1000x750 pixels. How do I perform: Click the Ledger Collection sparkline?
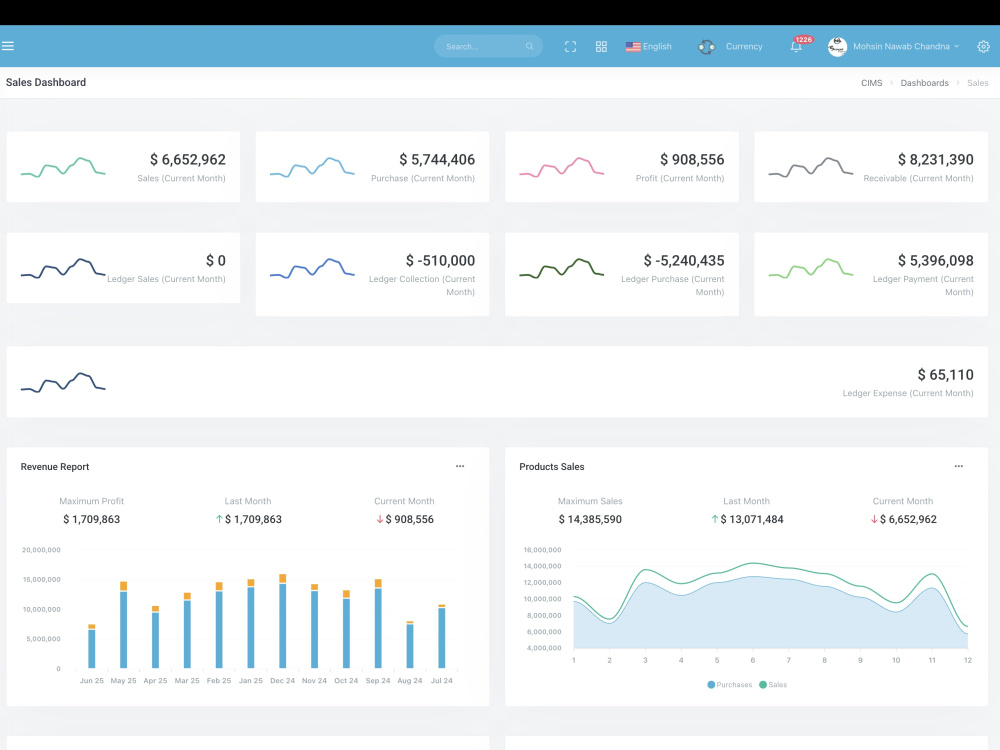(312, 268)
